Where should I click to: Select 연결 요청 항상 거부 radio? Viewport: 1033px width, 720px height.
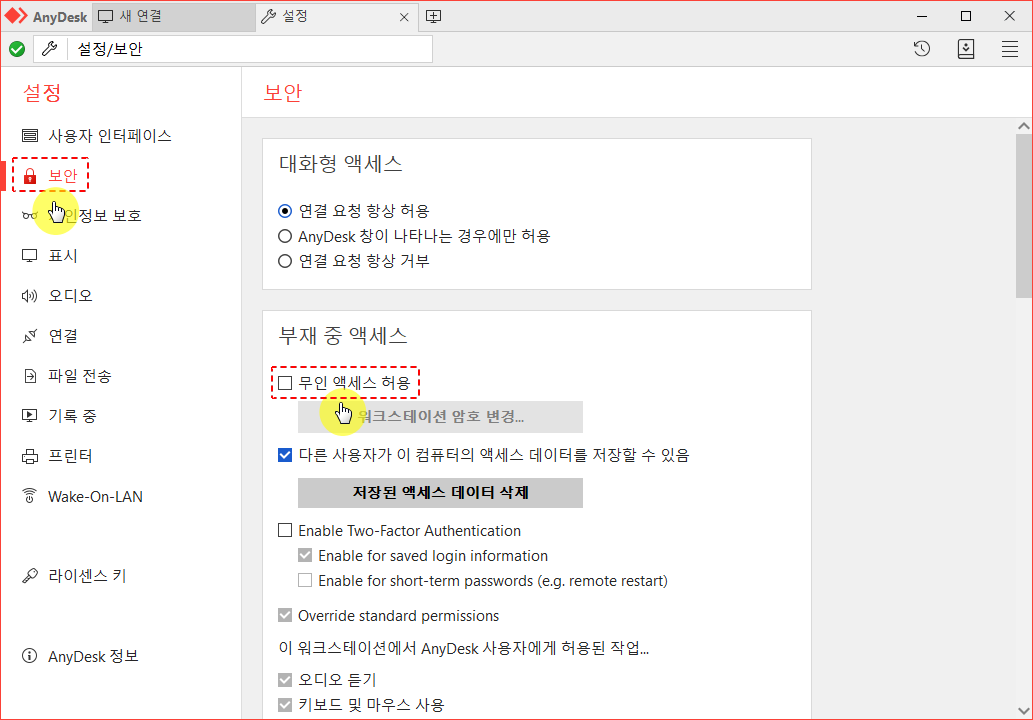pyautogui.click(x=285, y=261)
